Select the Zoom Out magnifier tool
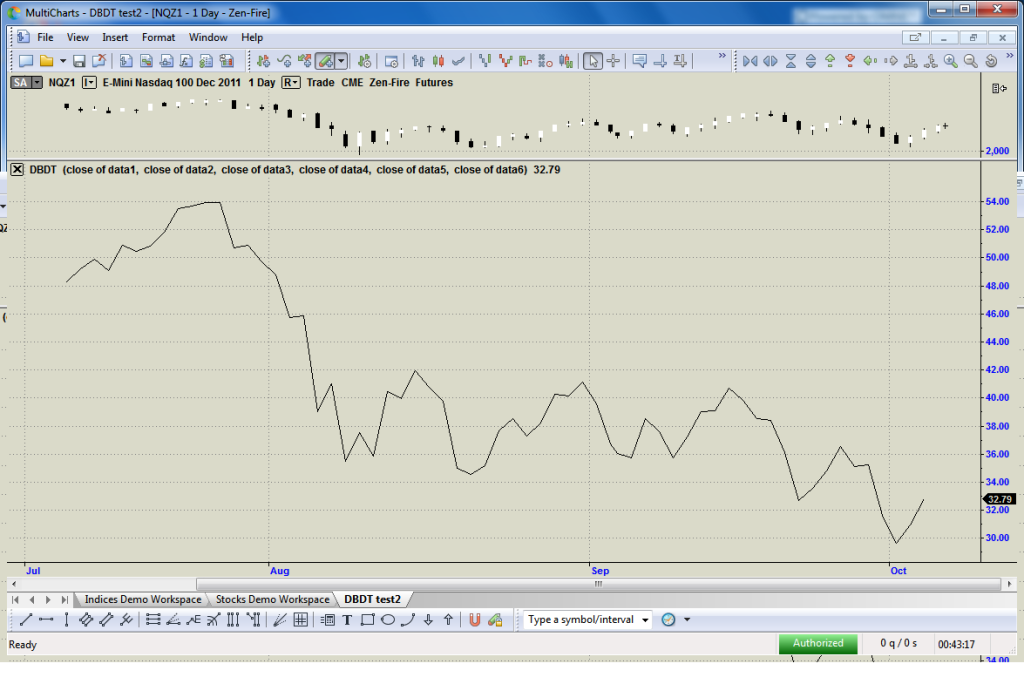 (970, 61)
